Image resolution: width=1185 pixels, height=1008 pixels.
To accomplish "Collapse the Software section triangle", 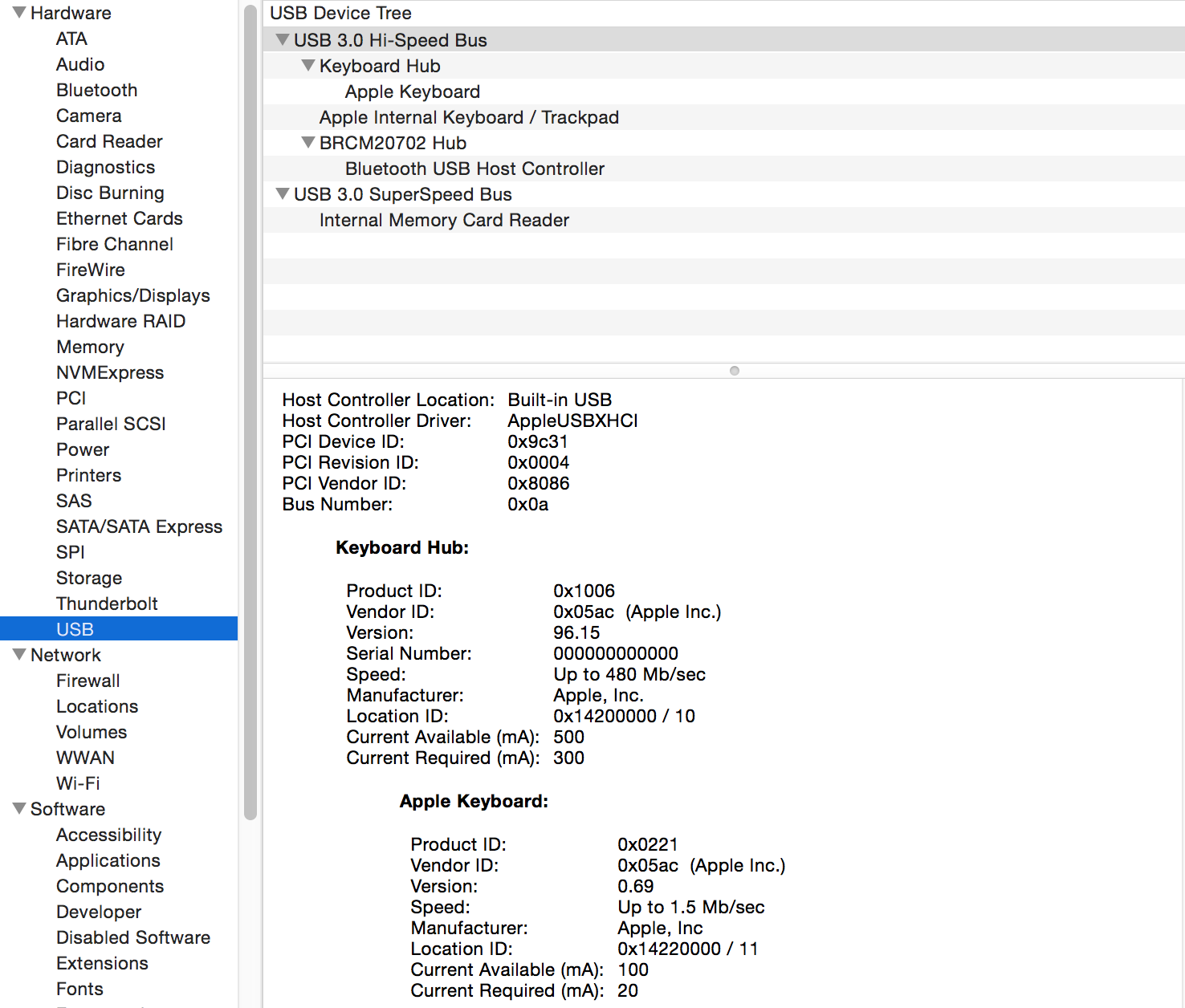I will tap(19, 809).
